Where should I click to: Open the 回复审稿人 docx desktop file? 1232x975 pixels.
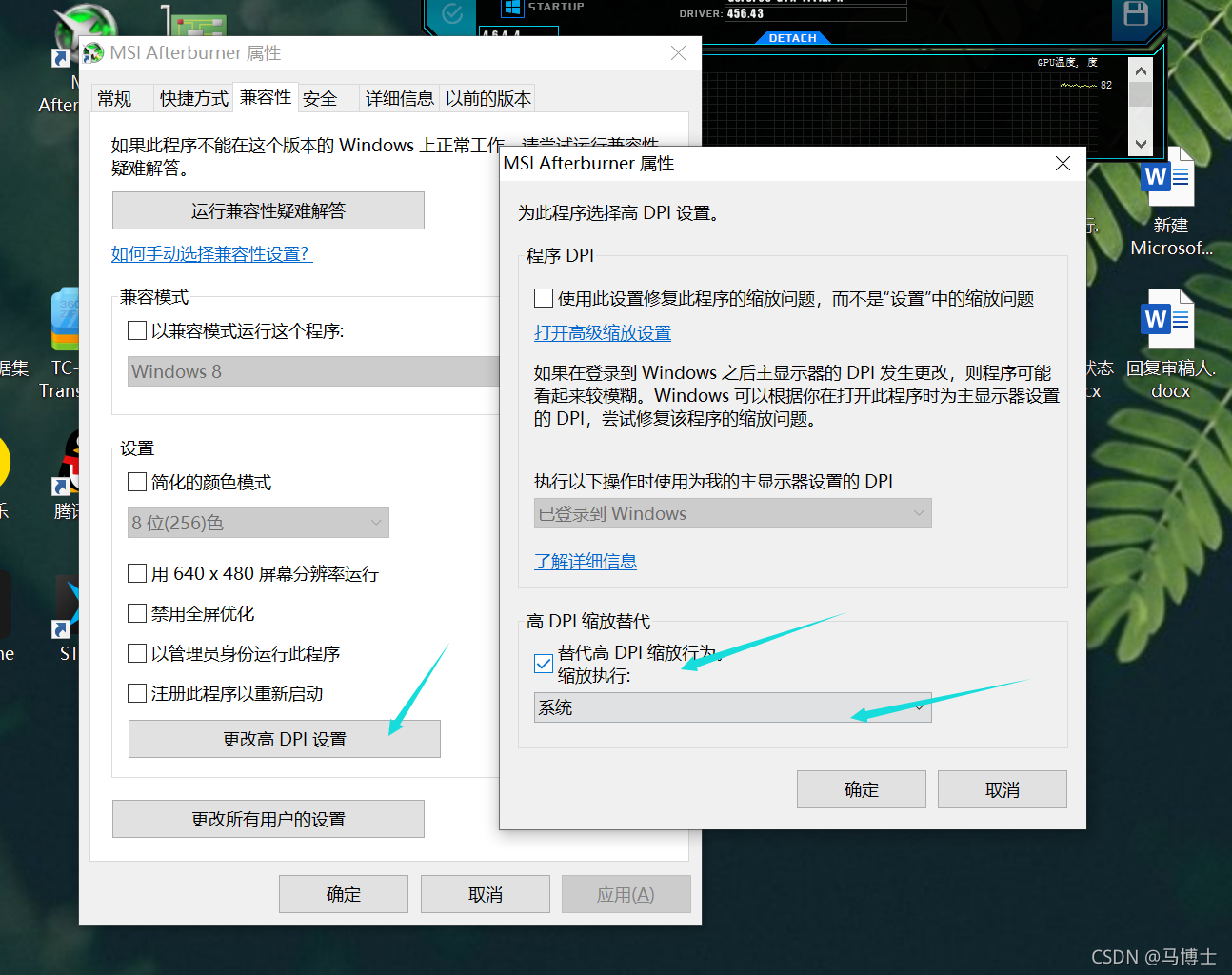pyautogui.click(x=1170, y=345)
